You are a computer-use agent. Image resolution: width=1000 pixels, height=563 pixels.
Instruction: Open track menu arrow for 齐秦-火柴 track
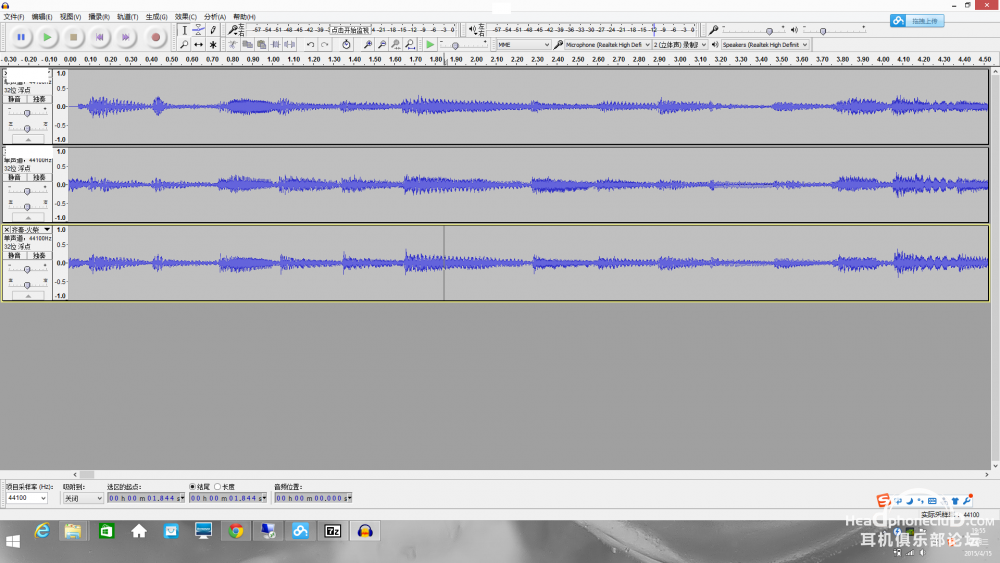pyautogui.click(x=47, y=230)
